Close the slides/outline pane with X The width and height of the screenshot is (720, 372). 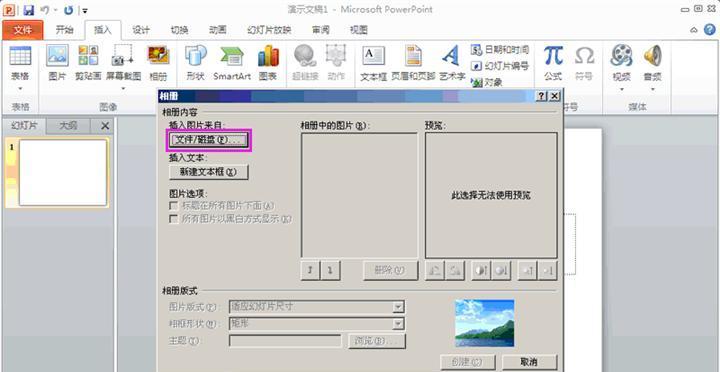[x=105, y=126]
